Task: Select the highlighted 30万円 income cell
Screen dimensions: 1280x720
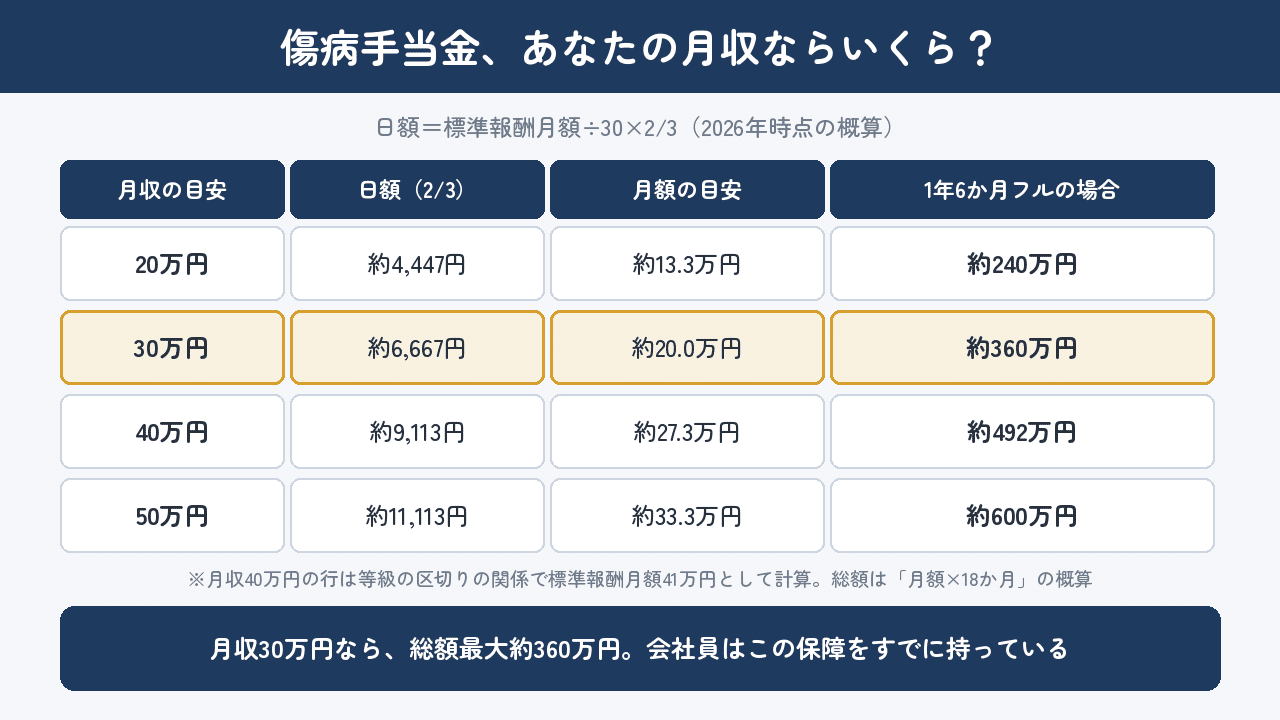Action: click(x=172, y=348)
